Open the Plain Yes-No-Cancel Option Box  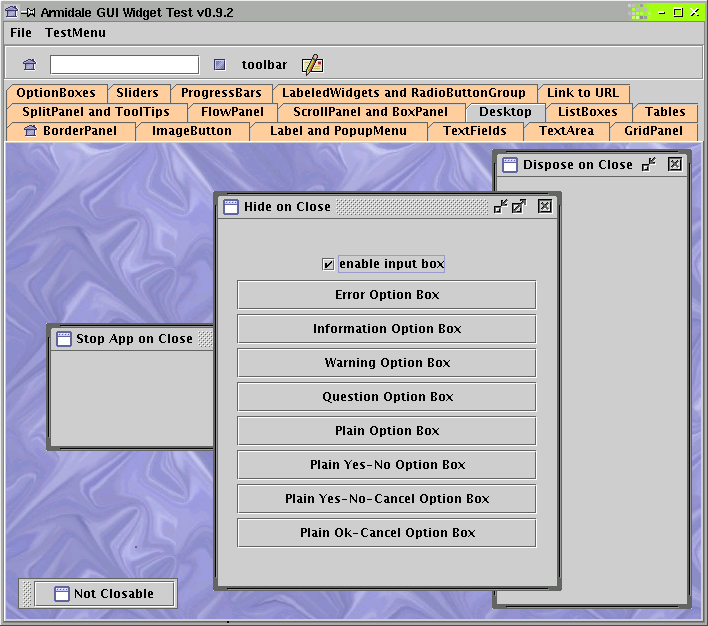pos(387,499)
